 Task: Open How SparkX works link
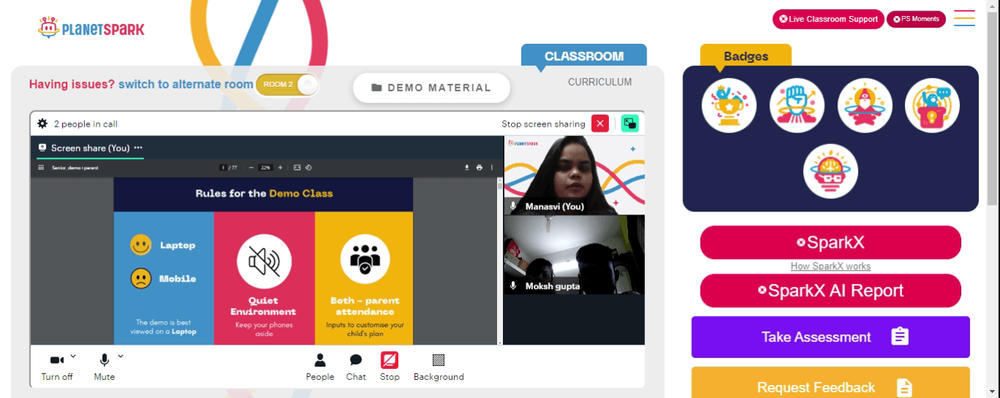pyautogui.click(x=830, y=266)
